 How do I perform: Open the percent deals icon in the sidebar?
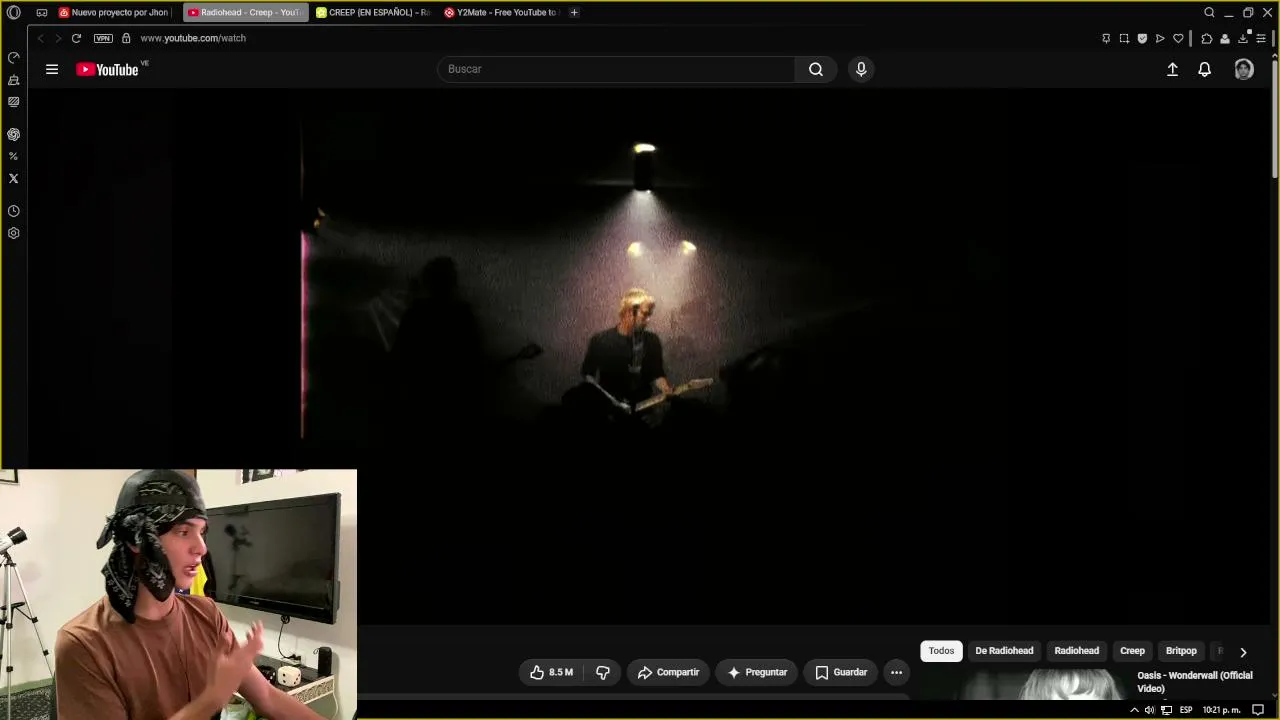click(x=13, y=156)
